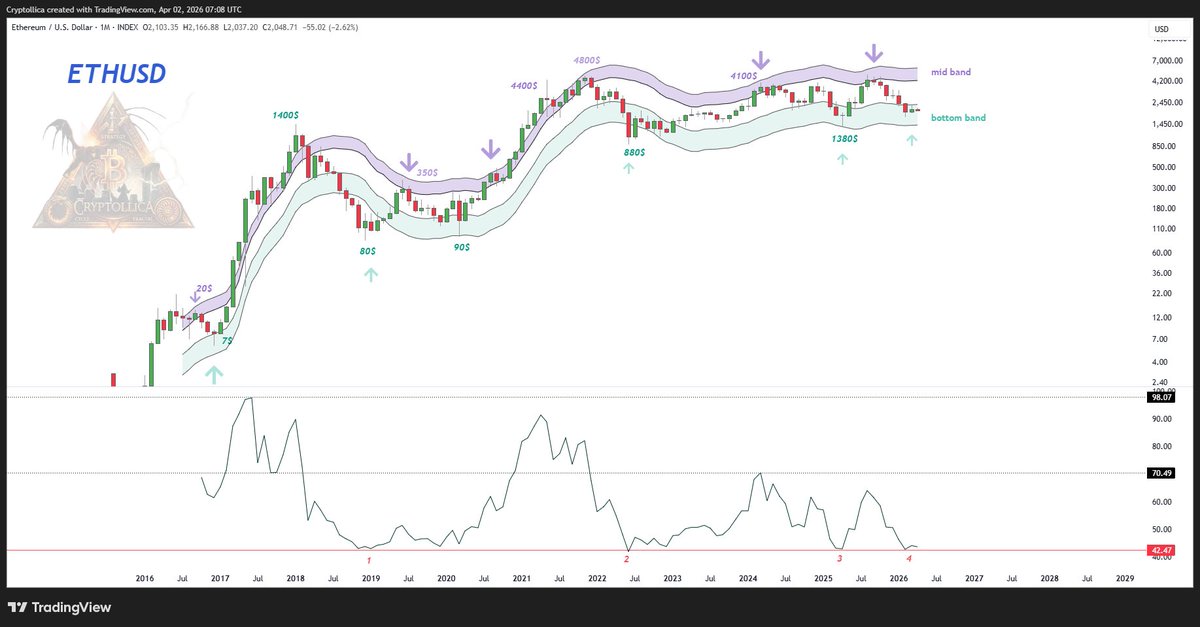Click the 7$ low annotation
The height and width of the screenshot is (627, 1200).
(226, 340)
